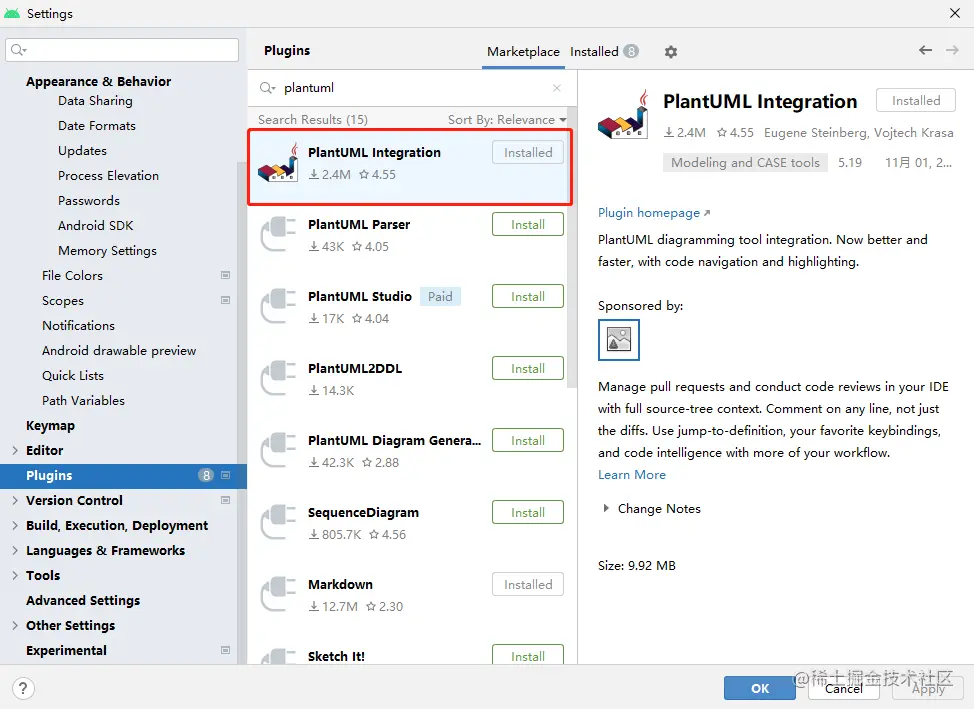Click the large PlantUML logo in details
Image resolution: width=974 pixels, height=709 pixels.
coord(623,114)
